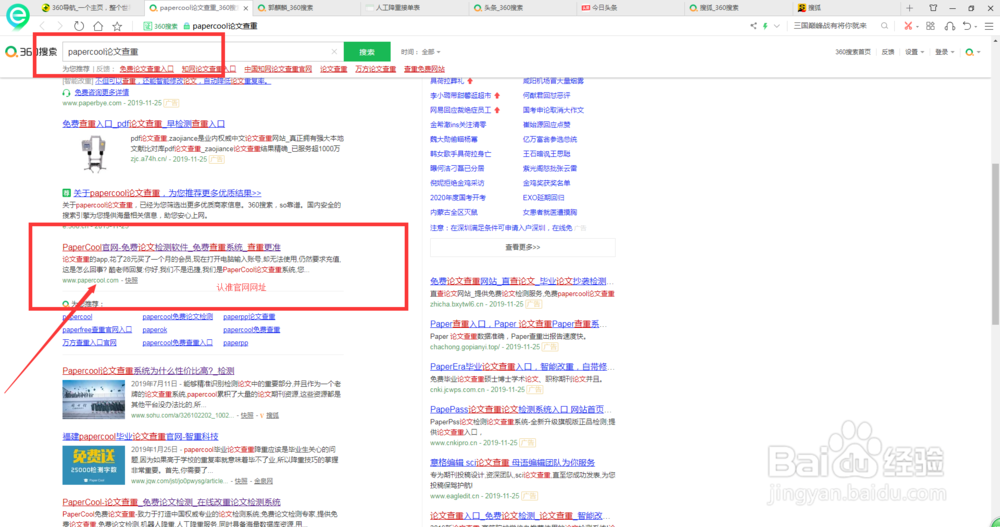Open Papercool论文查重系统为什么性价比高 result
This screenshot has height=527, width=1000.
[148, 371]
